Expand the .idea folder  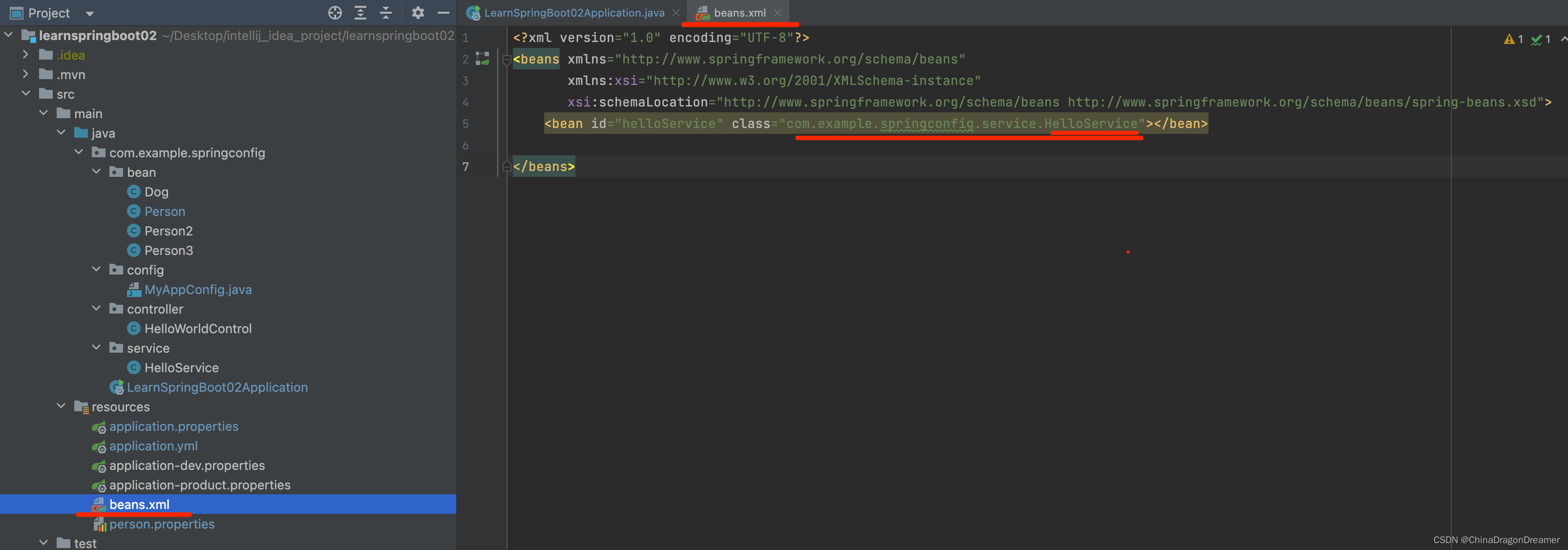click(25, 54)
